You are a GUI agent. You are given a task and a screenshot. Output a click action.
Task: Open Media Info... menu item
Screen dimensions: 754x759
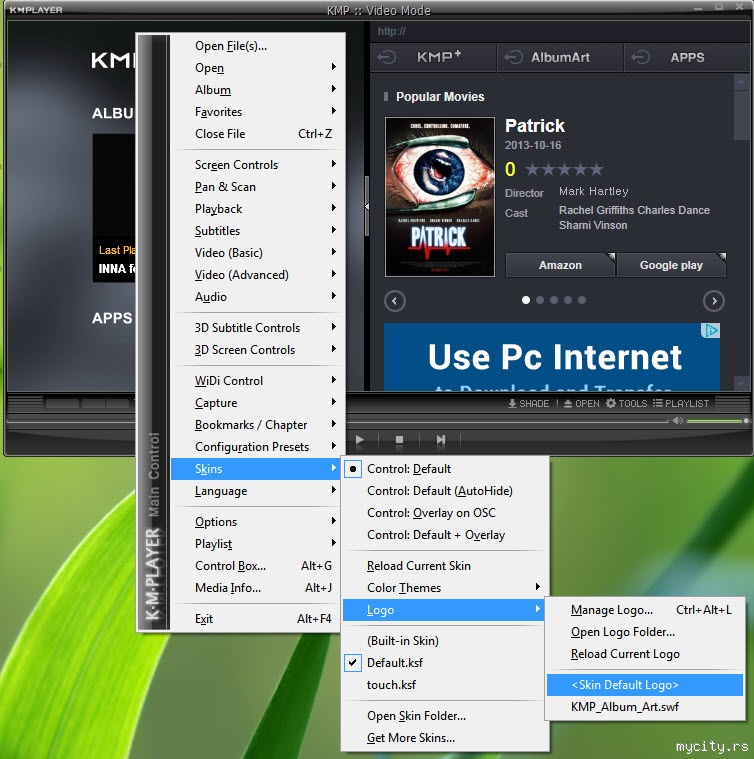(x=258, y=588)
